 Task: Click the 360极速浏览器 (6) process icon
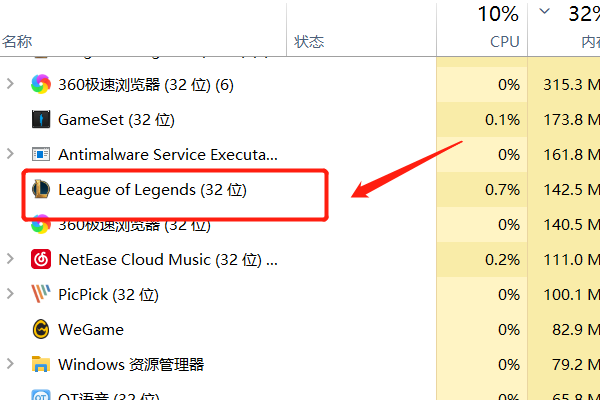41,84
